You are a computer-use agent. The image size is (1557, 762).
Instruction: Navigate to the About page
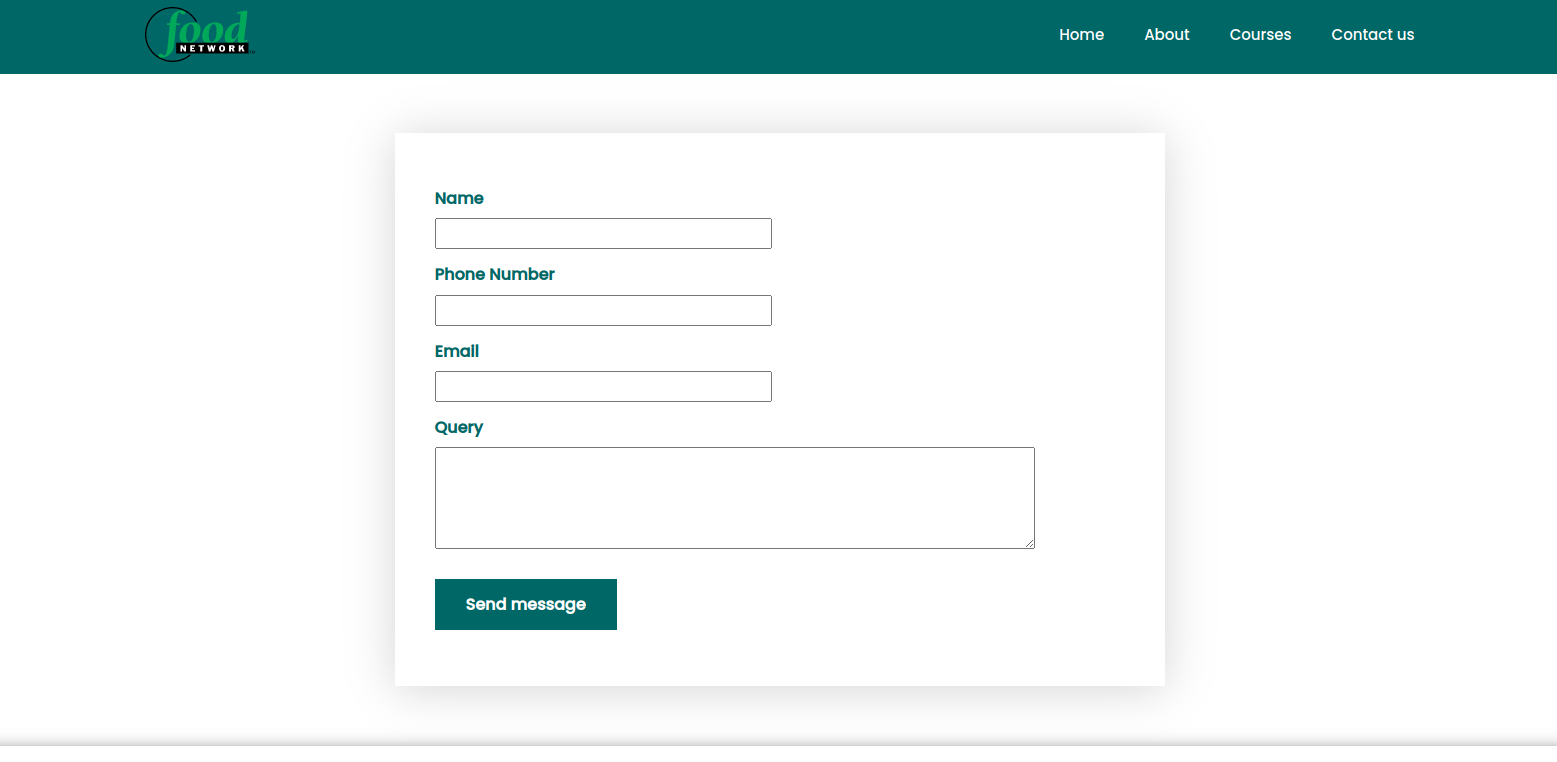tap(1166, 34)
